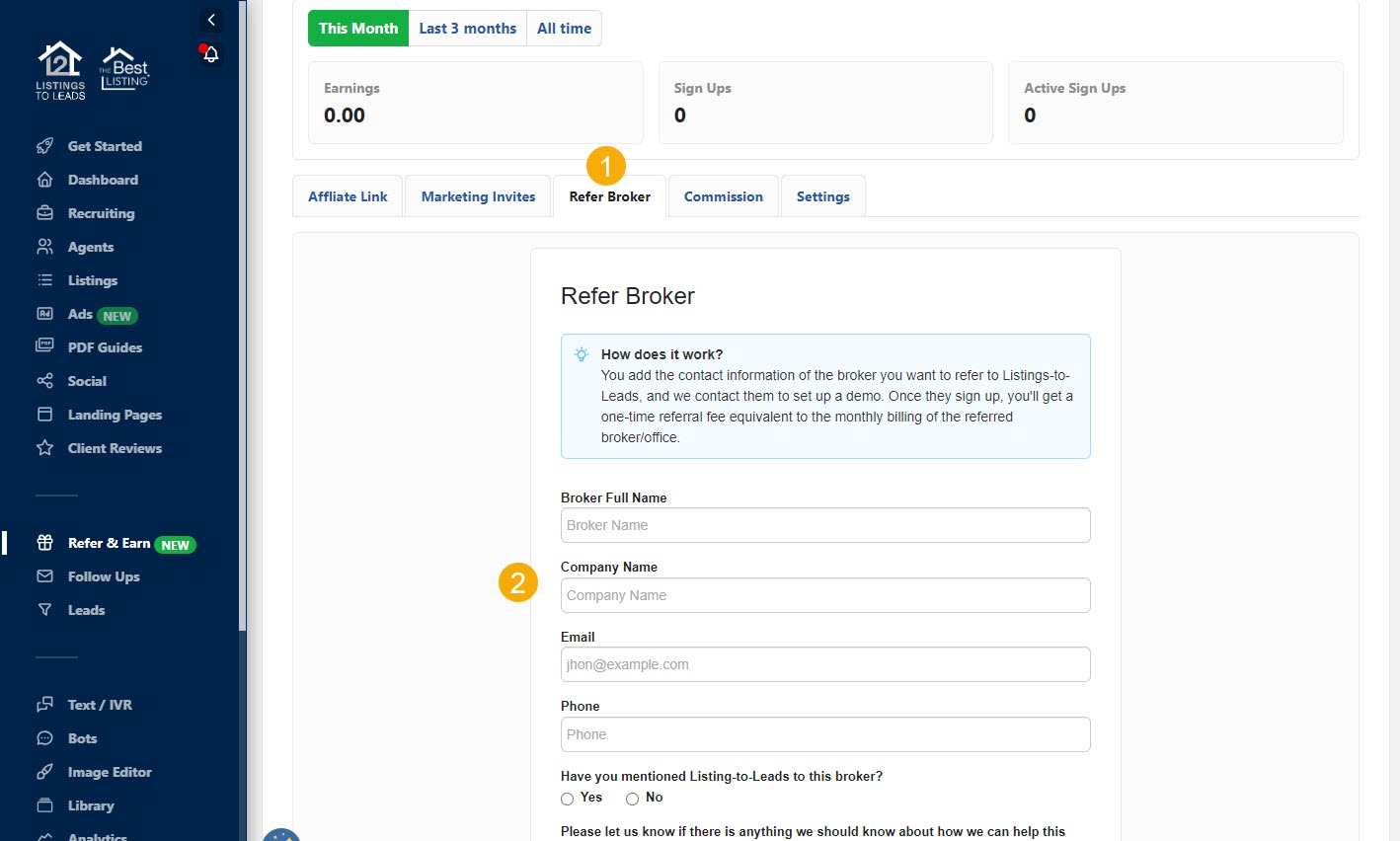
Task: Click the Dashboard home icon
Action: [44, 180]
